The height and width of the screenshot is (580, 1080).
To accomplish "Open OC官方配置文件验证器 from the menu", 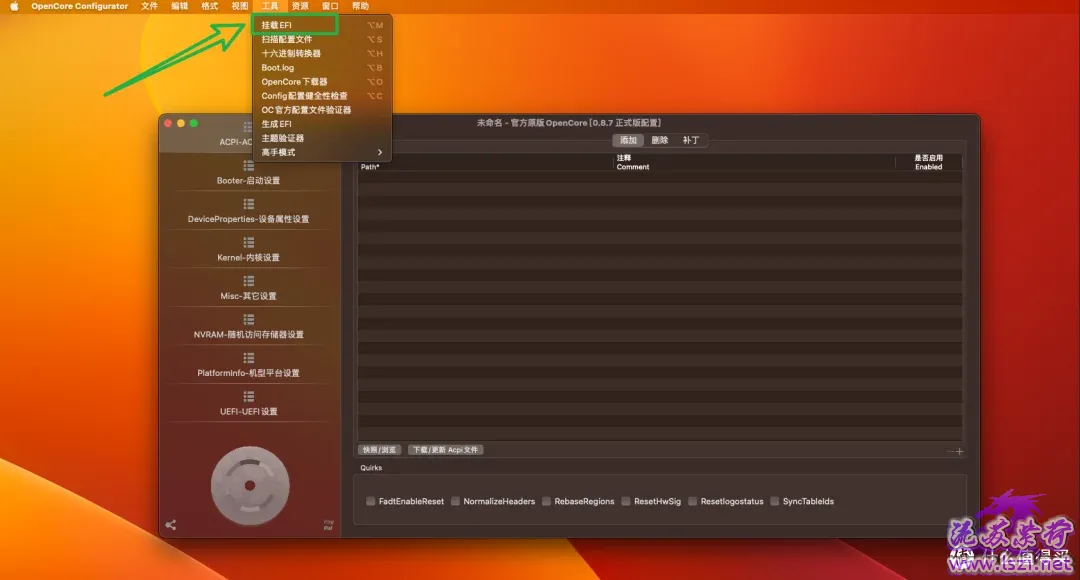I will (x=322, y=110).
